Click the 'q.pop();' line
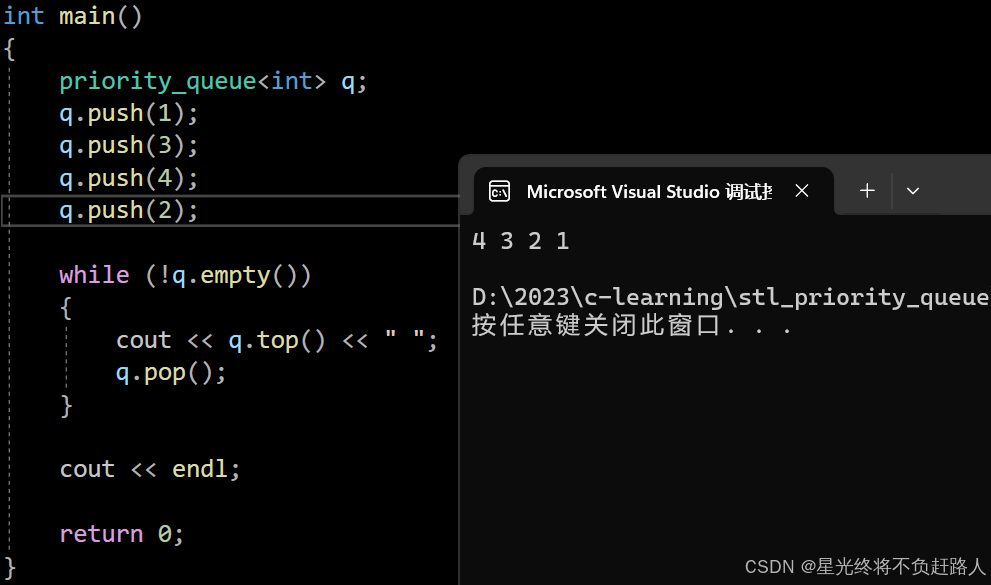Image resolution: width=991 pixels, height=585 pixels. [171, 373]
